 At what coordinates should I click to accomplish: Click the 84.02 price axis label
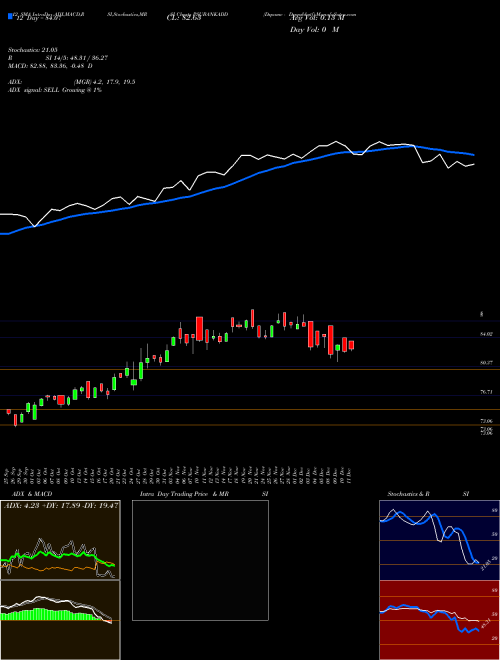pos(487,334)
